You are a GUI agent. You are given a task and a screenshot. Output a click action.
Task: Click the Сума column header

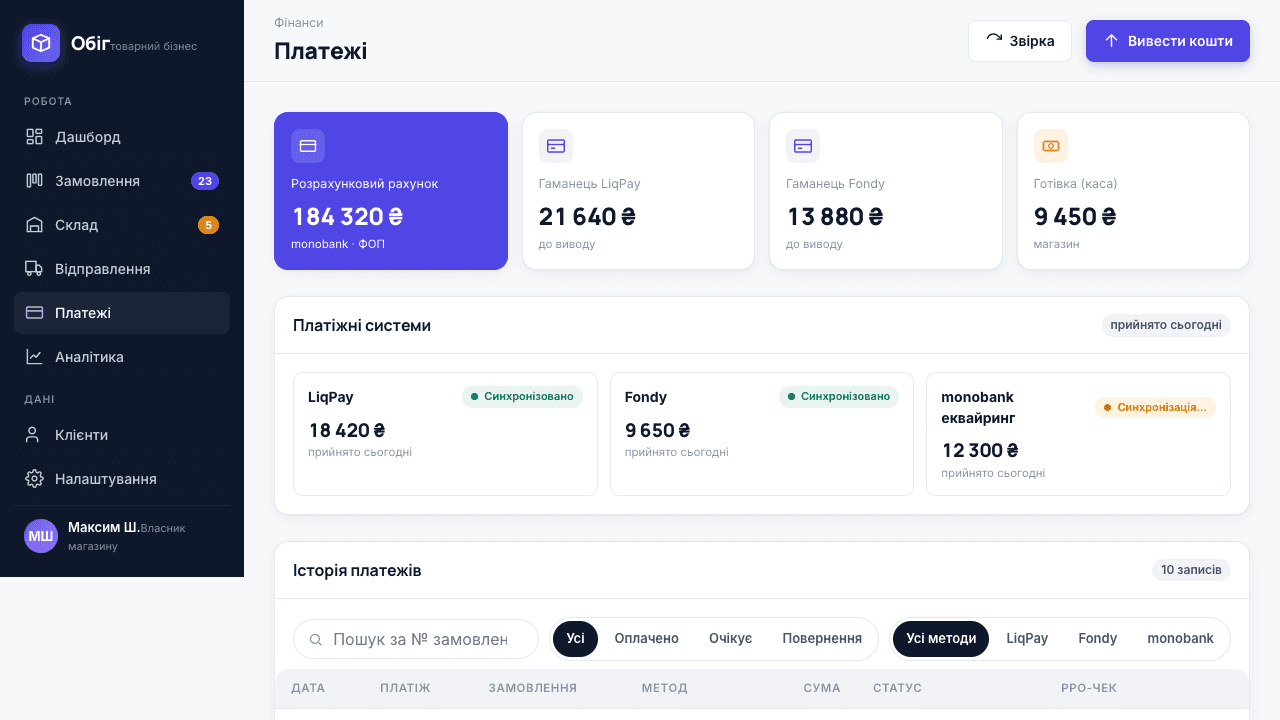click(822, 688)
